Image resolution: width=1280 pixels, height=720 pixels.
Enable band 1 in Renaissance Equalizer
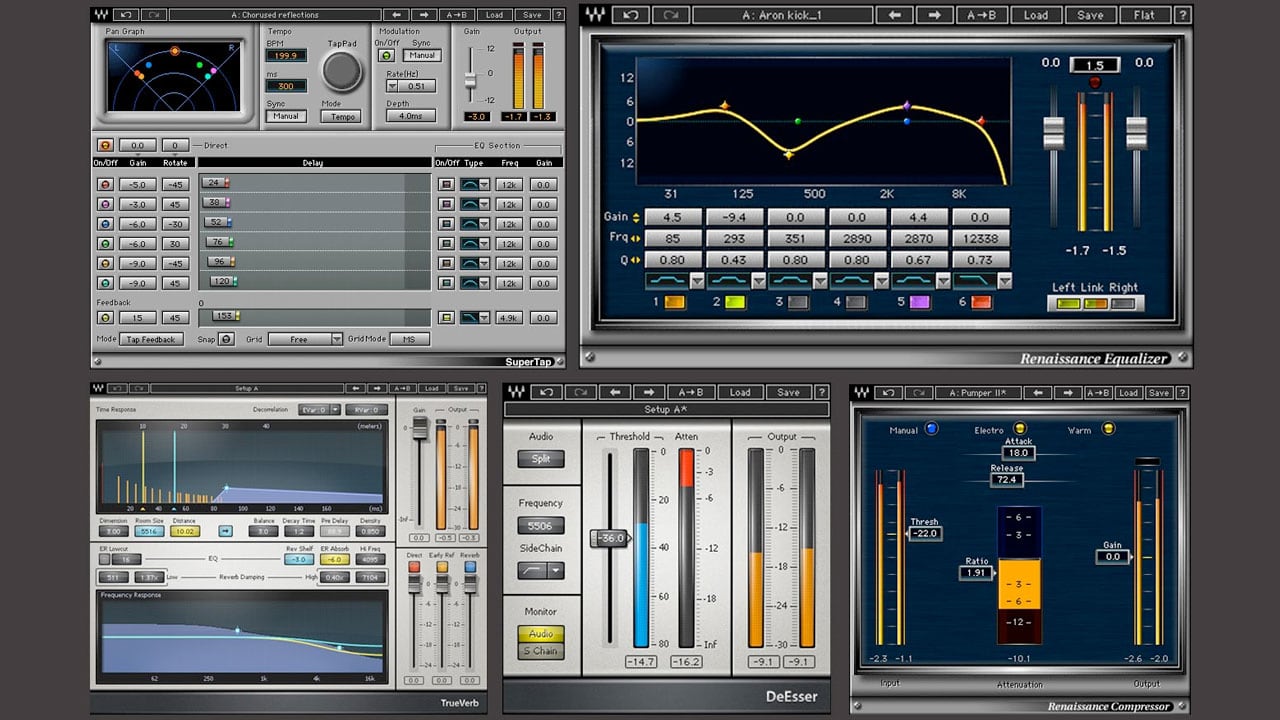point(674,302)
